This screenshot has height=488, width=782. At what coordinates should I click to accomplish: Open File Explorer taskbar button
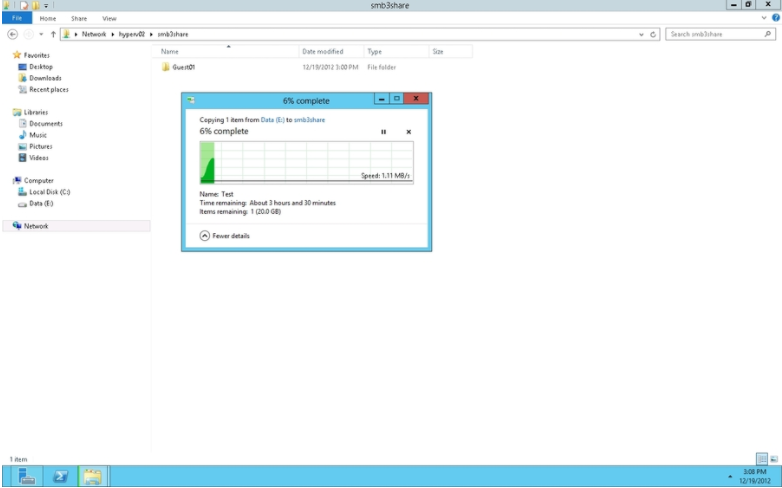pyautogui.click(x=93, y=476)
